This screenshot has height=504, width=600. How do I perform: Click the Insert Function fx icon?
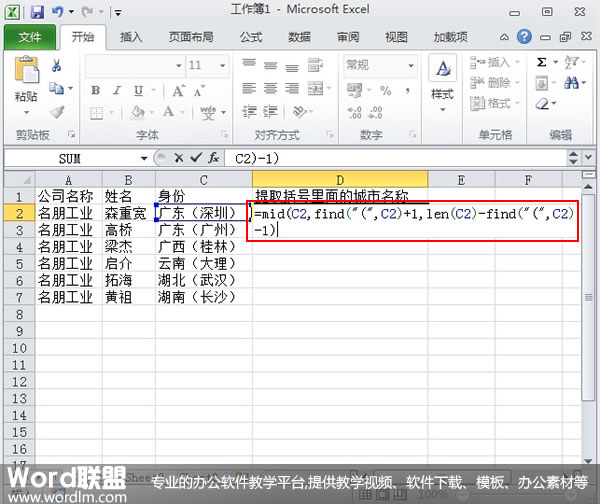213,158
